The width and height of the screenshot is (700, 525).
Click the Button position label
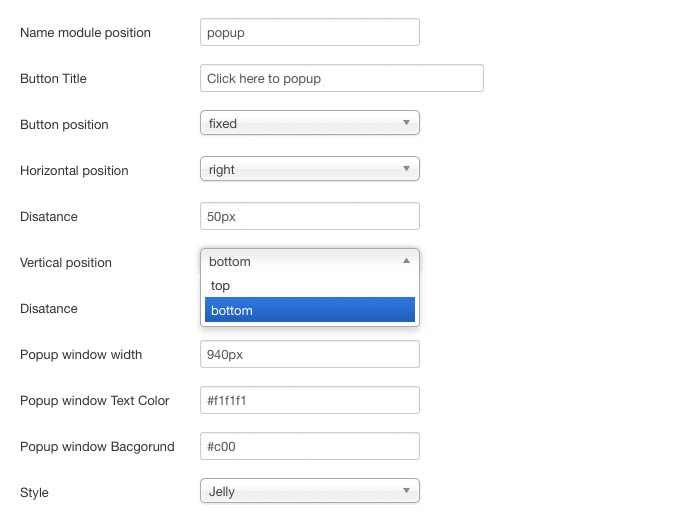[64, 125]
